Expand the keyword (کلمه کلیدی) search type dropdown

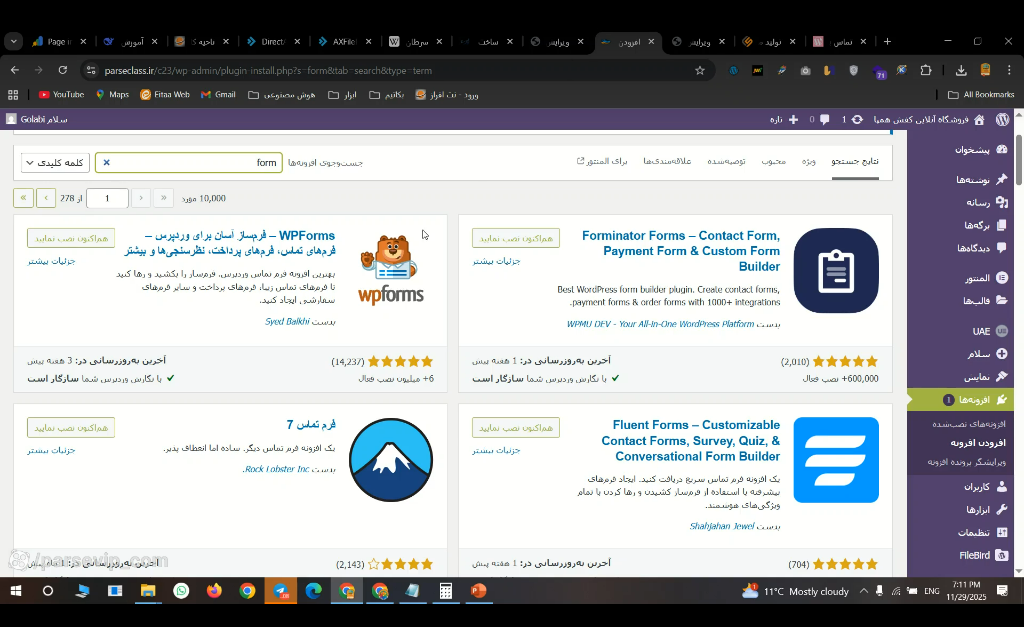point(55,163)
